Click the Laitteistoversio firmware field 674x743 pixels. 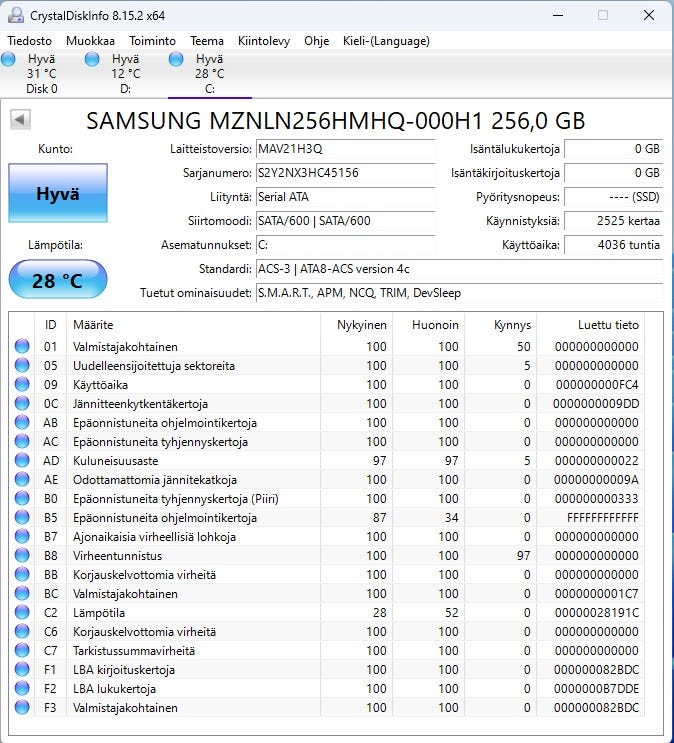tap(344, 149)
